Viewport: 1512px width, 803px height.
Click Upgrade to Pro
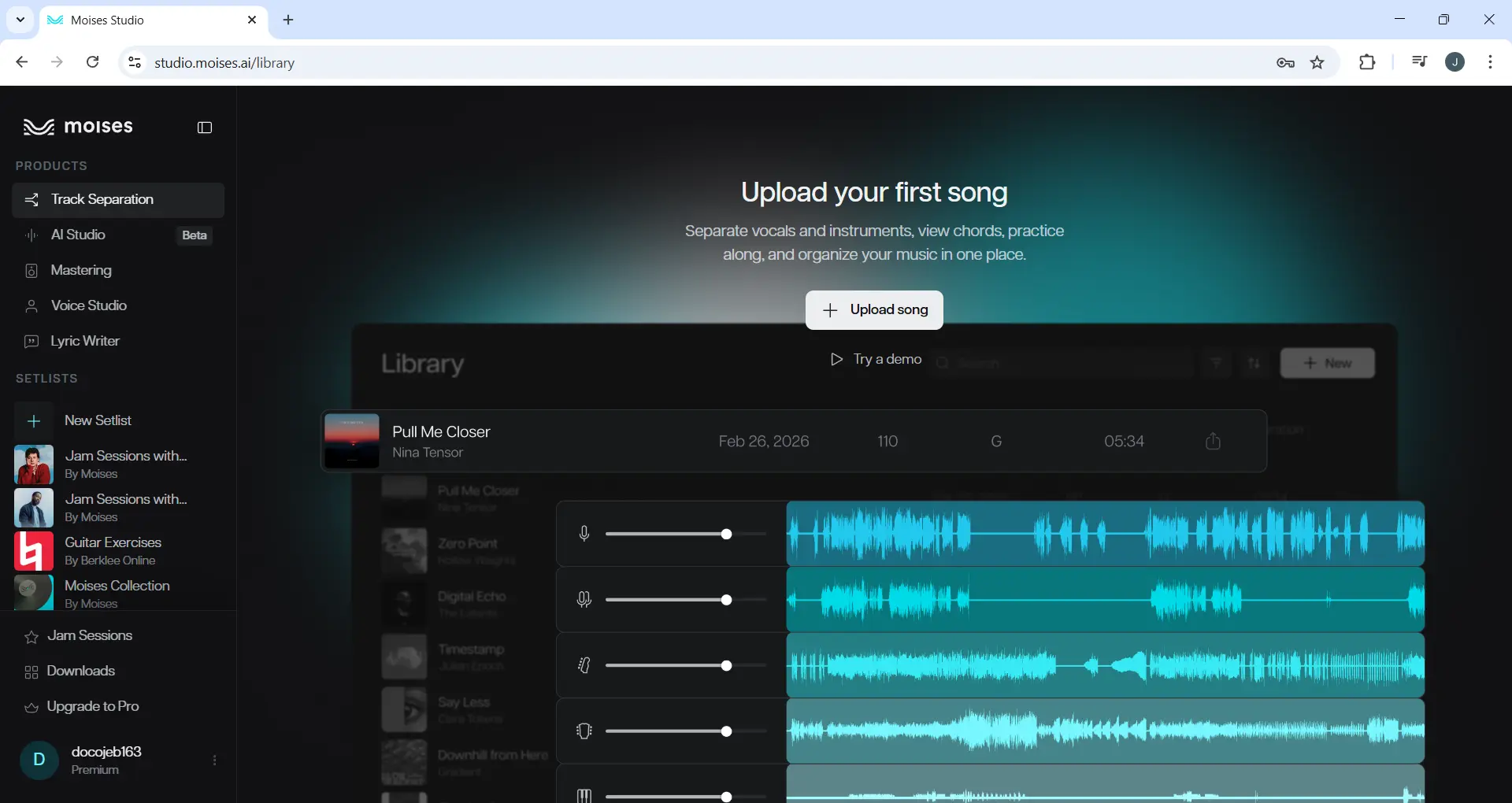click(x=118, y=707)
